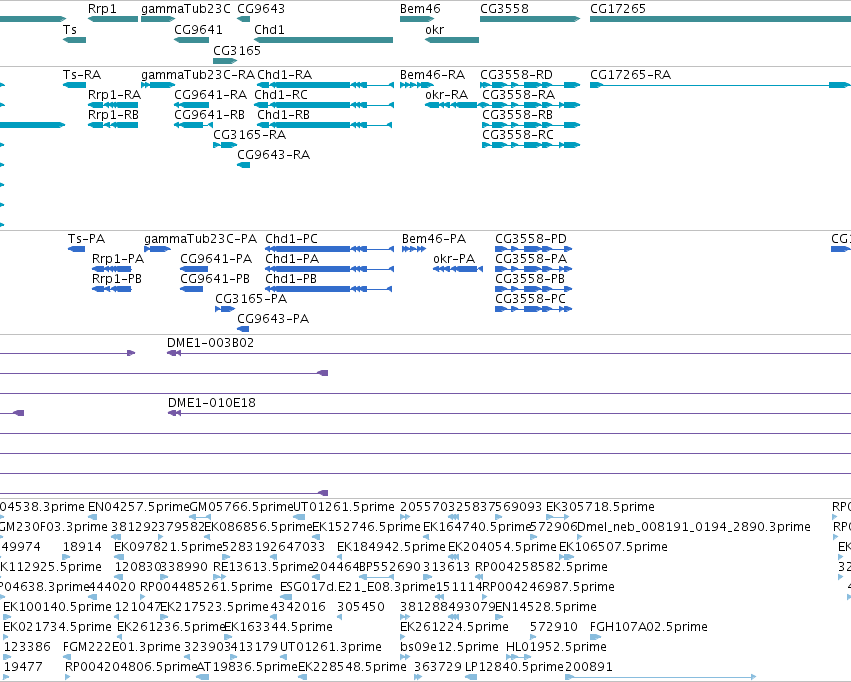
Task: Select the CG3558-RC transcript label
Action: (518, 135)
